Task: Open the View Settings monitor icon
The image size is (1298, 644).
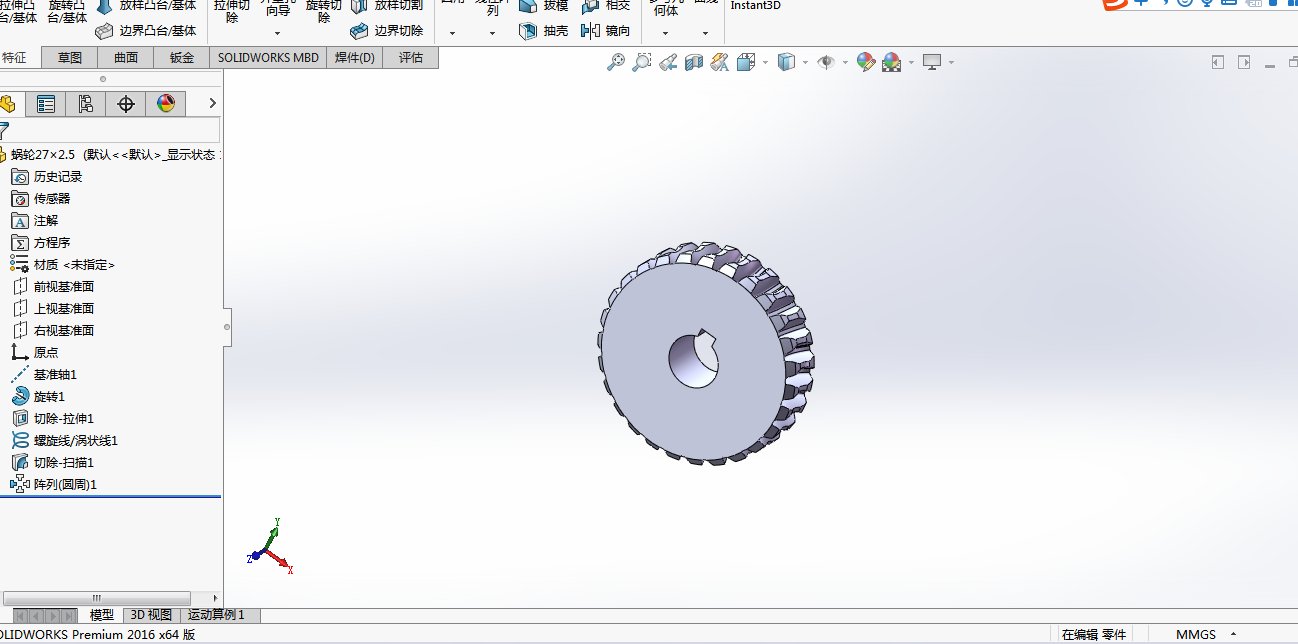Action: tap(932, 62)
